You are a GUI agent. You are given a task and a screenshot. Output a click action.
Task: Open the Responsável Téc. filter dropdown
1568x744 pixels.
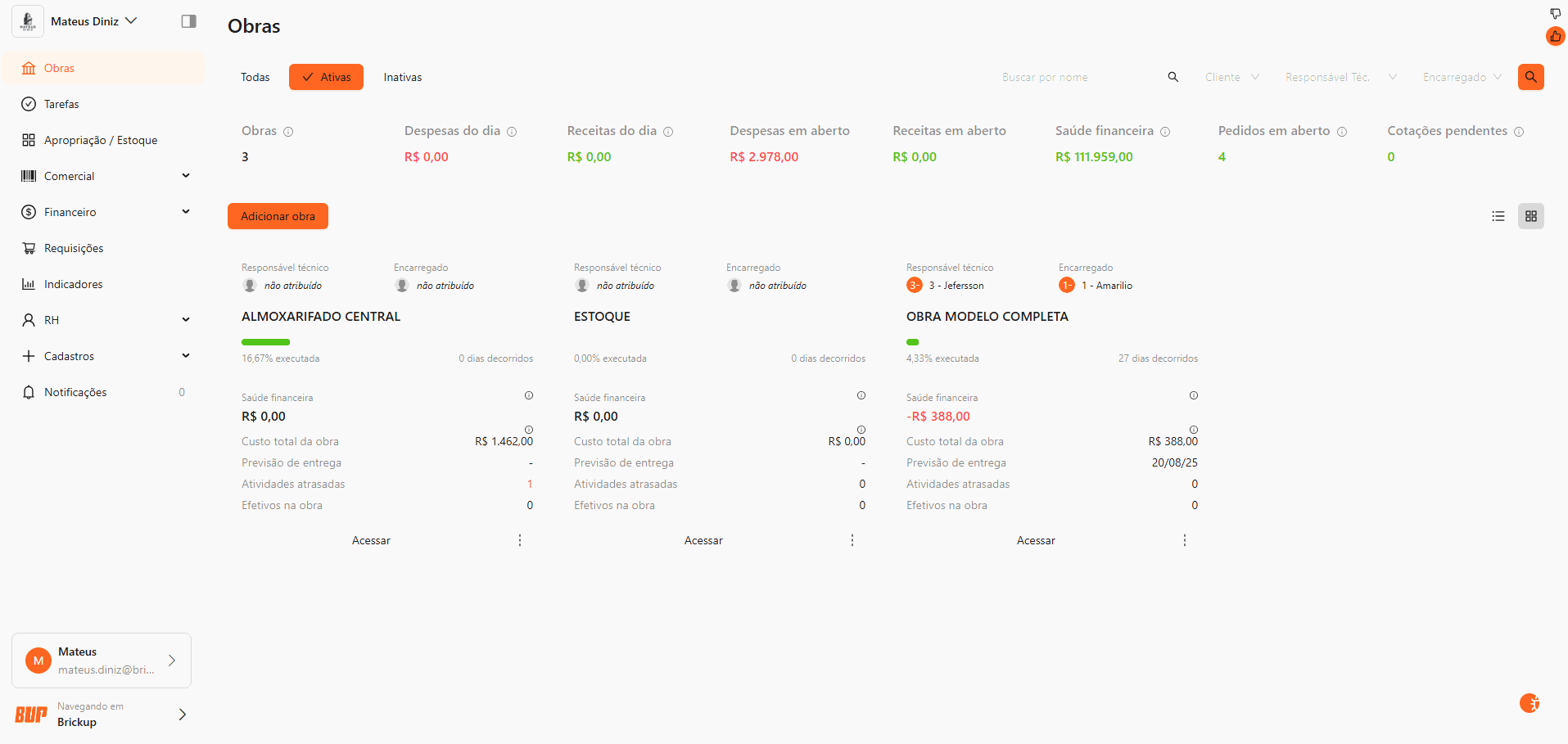tap(1341, 77)
